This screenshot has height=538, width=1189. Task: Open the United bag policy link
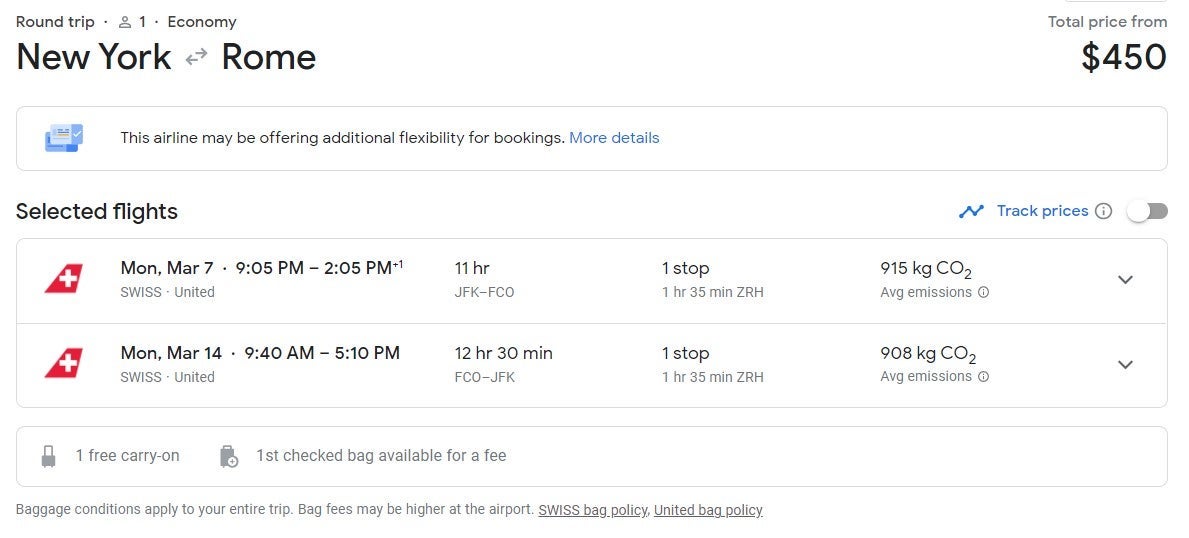click(708, 510)
